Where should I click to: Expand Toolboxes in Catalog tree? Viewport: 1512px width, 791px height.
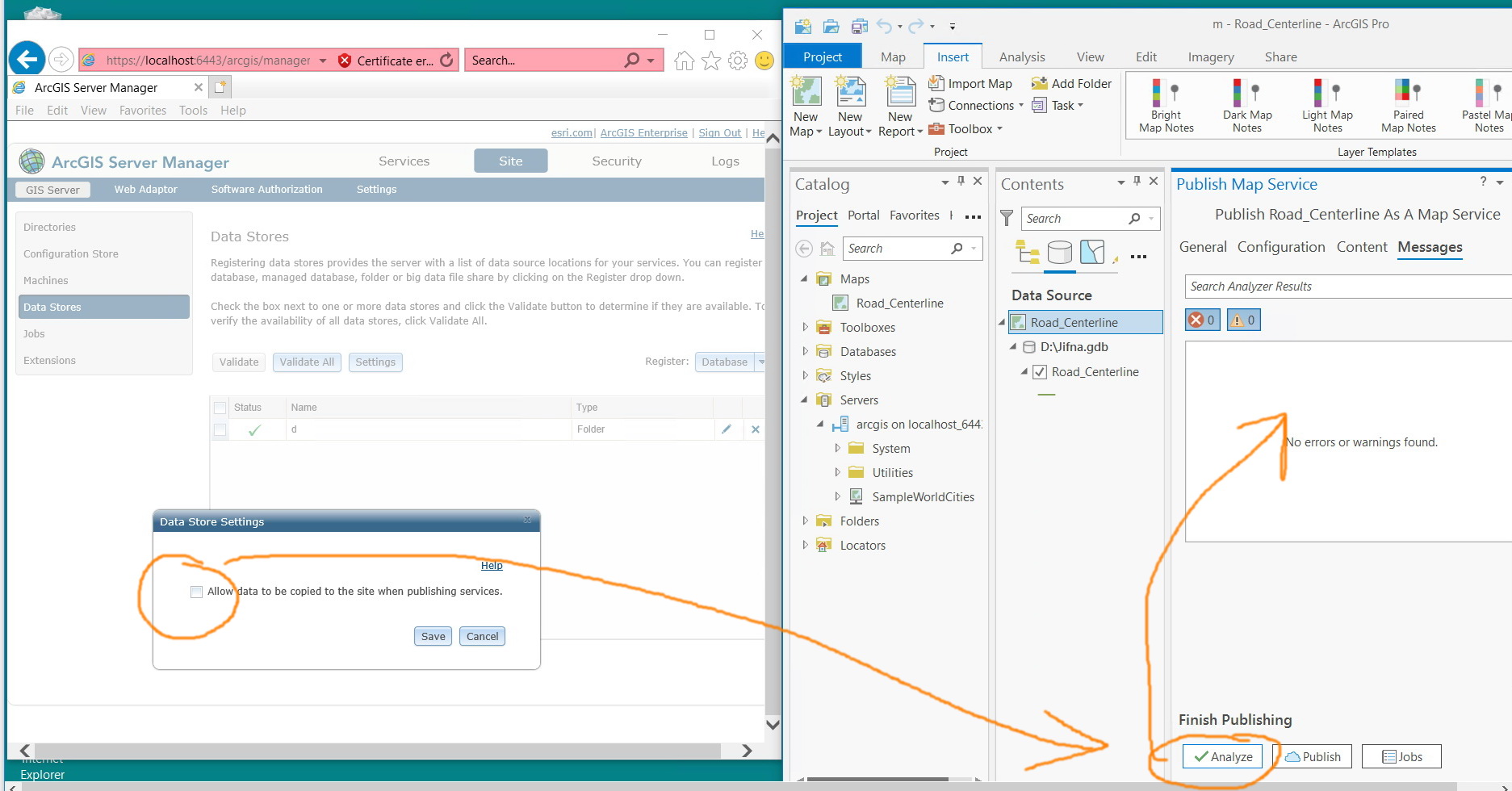pyautogui.click(x=805, y=327)
